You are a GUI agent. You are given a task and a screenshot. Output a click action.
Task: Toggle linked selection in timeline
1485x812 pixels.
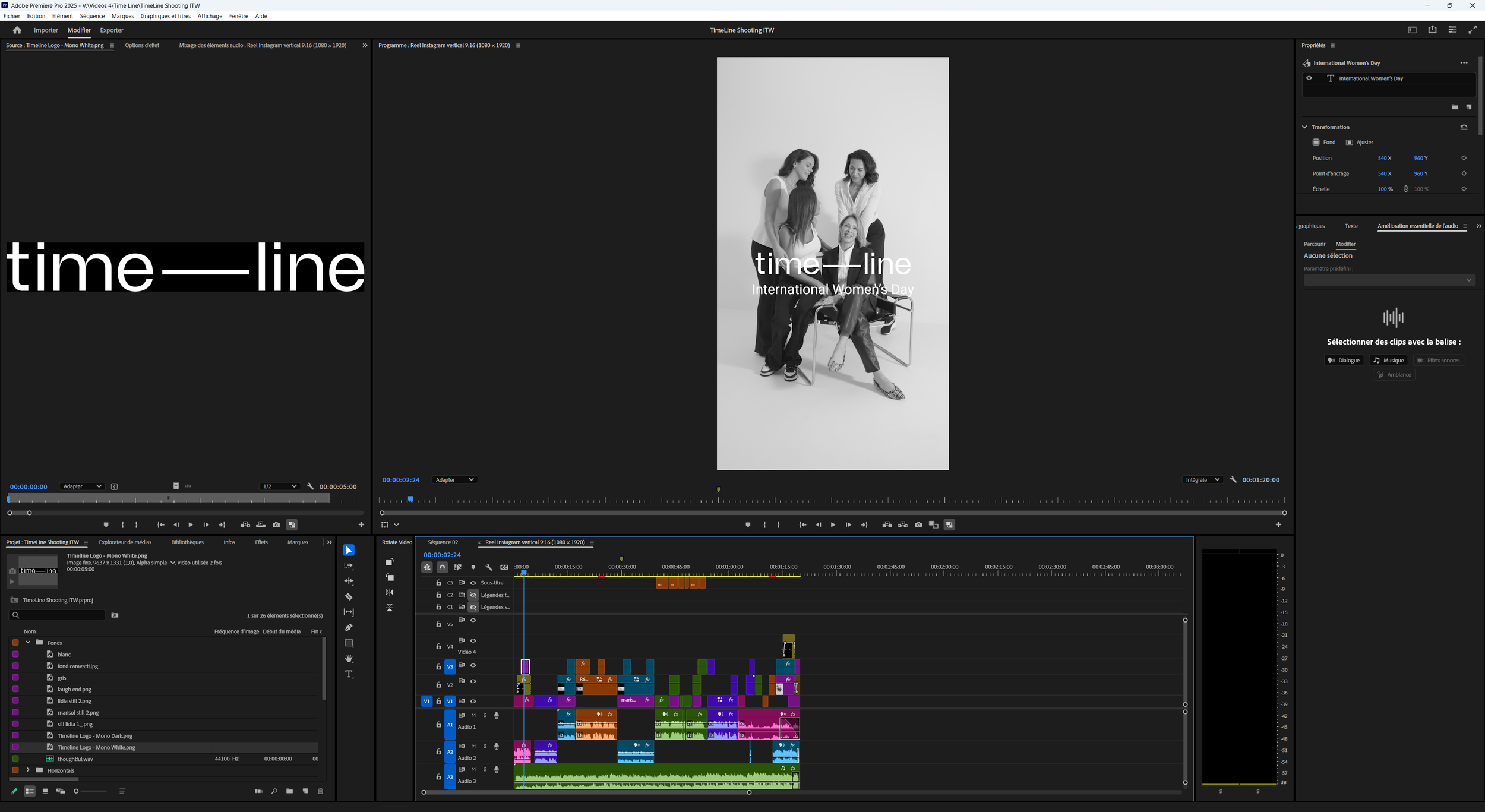458,567
